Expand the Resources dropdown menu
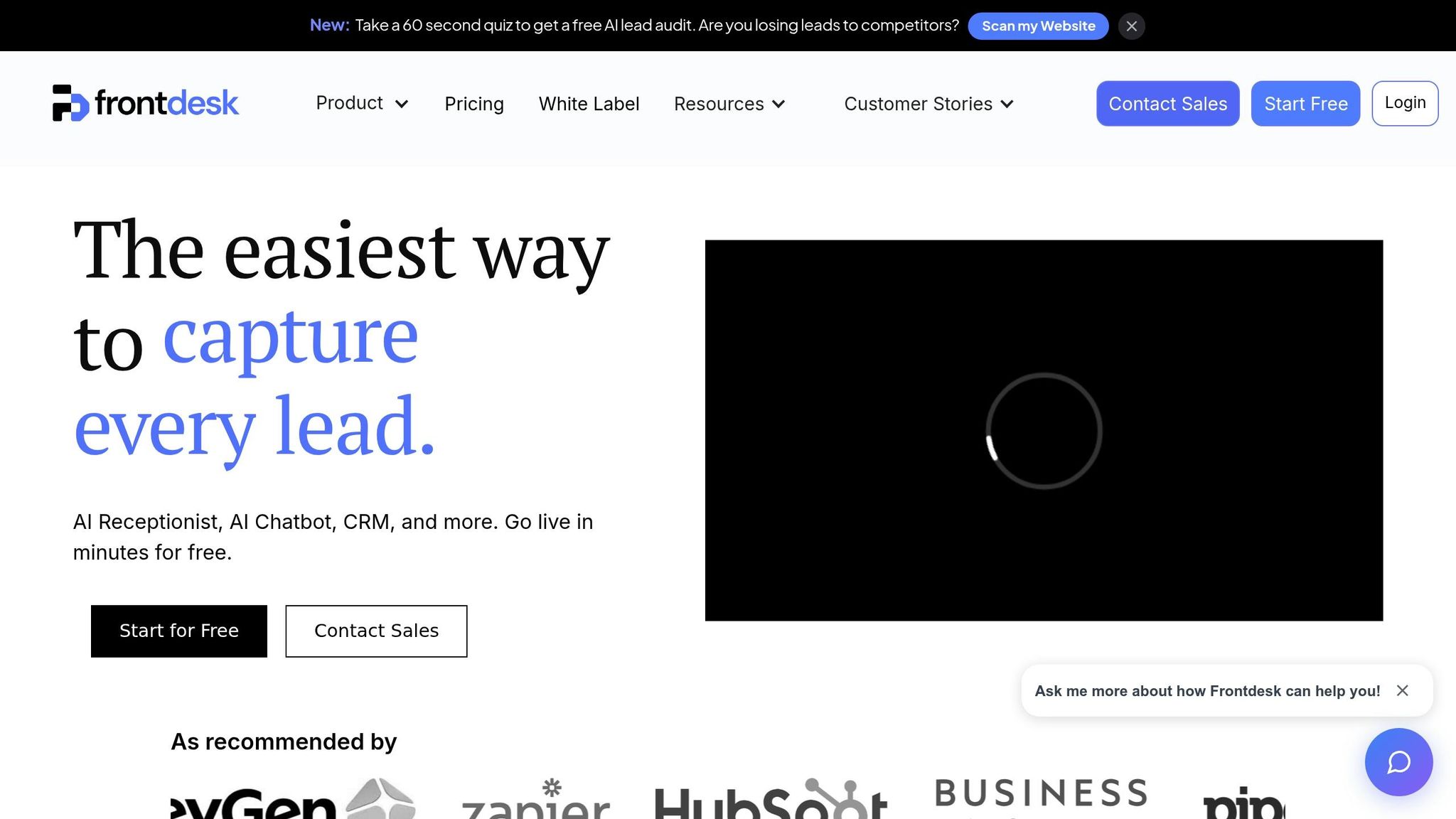This screenshot has height=819, width=1456. point(729,104)
